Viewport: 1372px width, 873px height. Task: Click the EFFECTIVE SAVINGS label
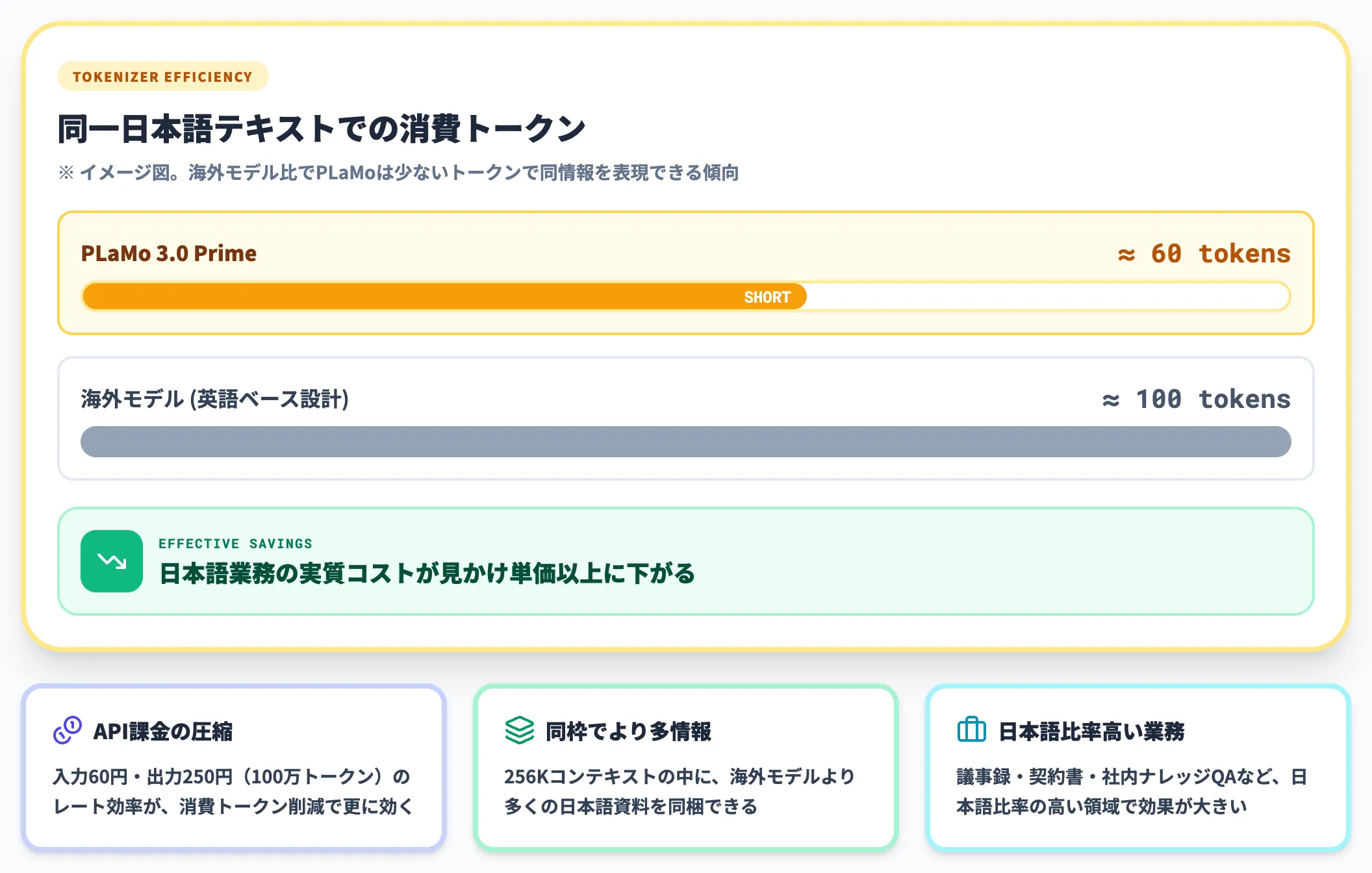pos(235,544)
